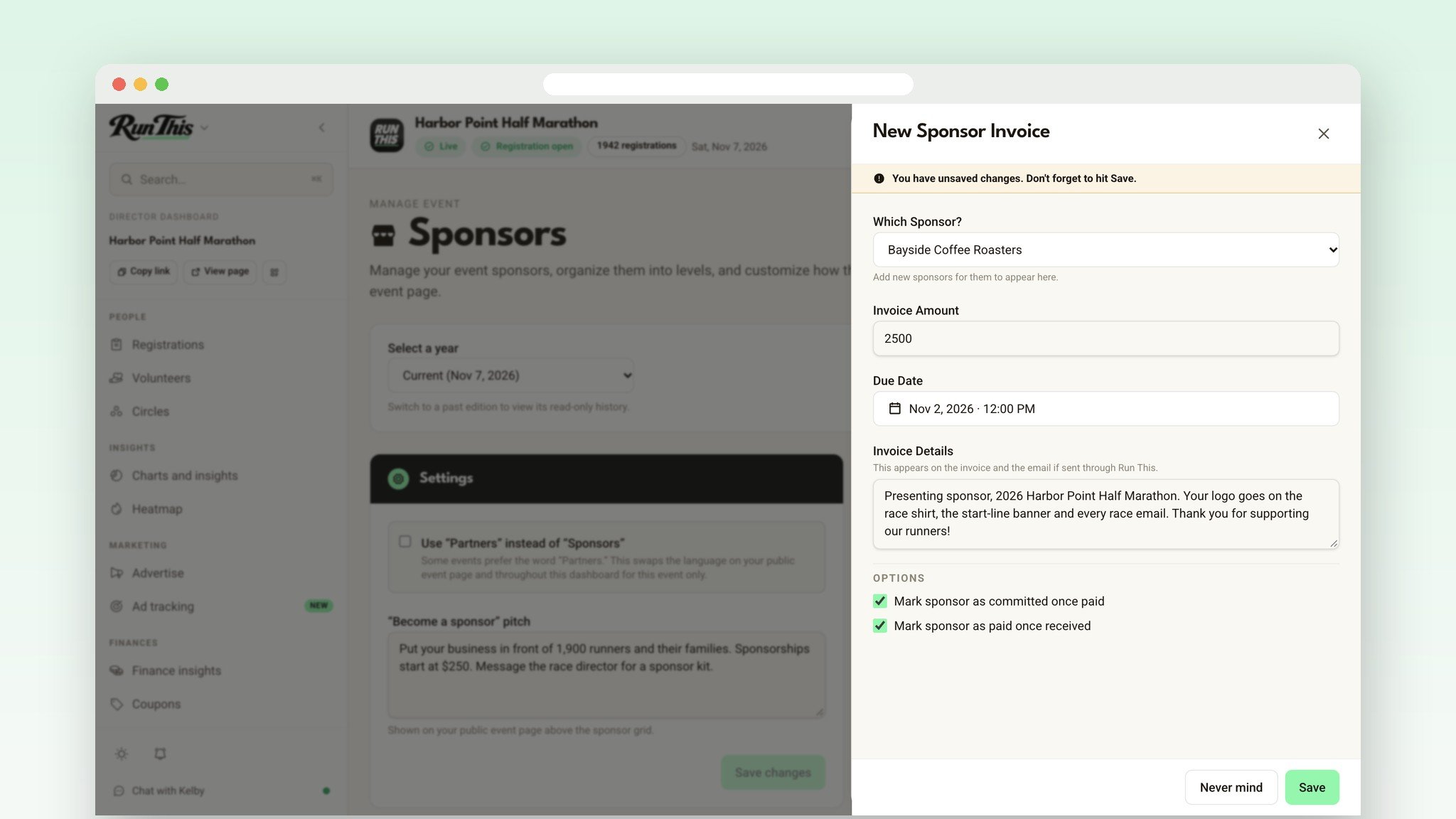Open Volunteers in the sidebar

tap(161, 378)
